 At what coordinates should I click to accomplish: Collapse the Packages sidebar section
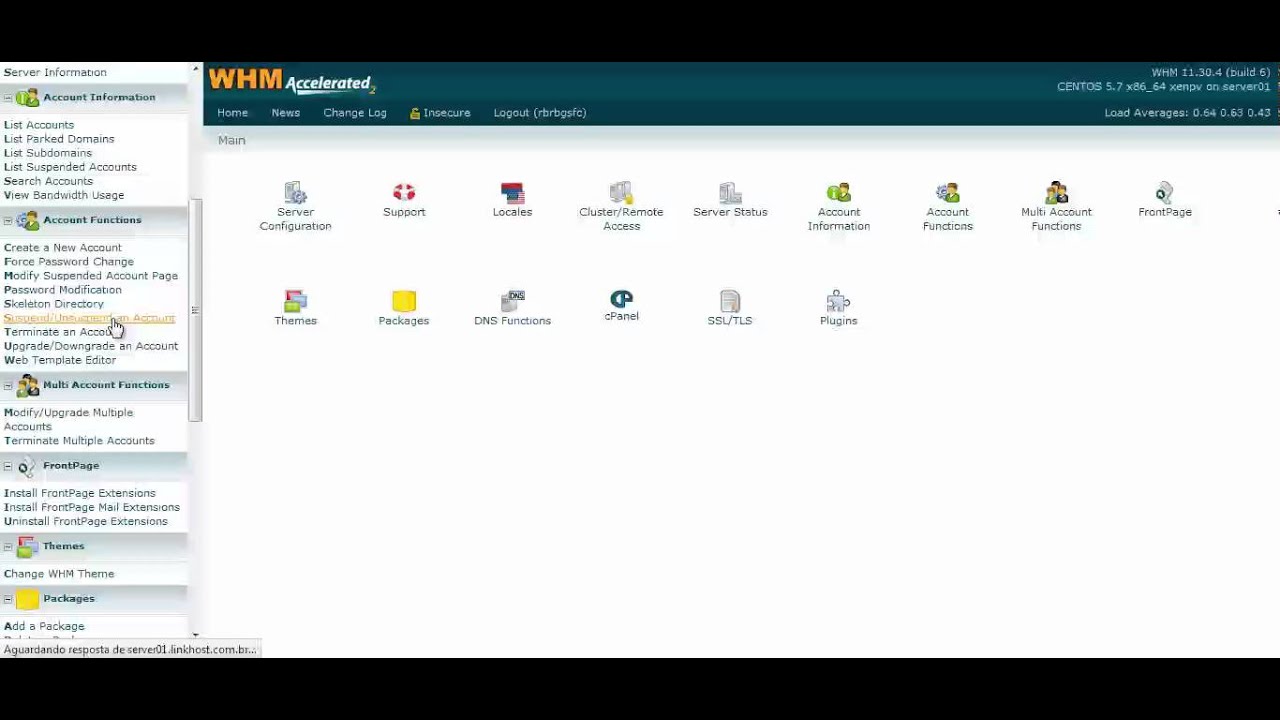[8, 600]
